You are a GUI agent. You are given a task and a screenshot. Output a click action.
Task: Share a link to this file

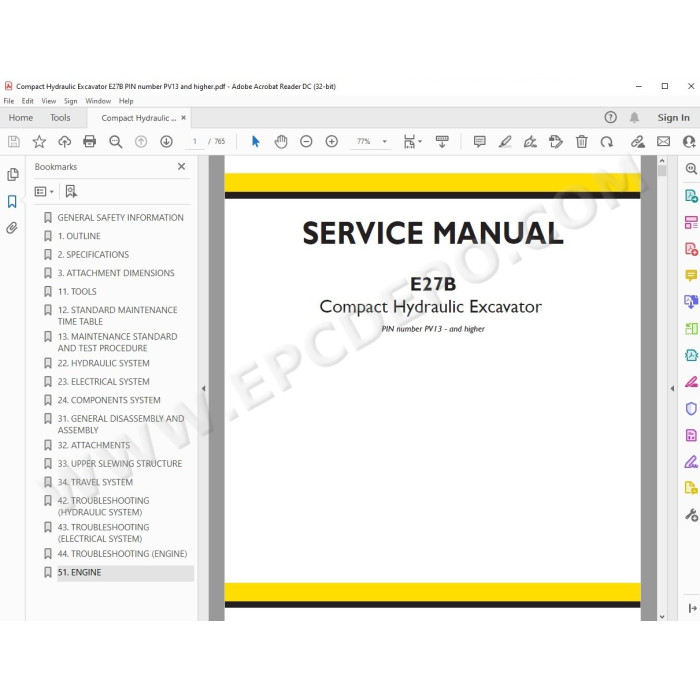(638, 142)
